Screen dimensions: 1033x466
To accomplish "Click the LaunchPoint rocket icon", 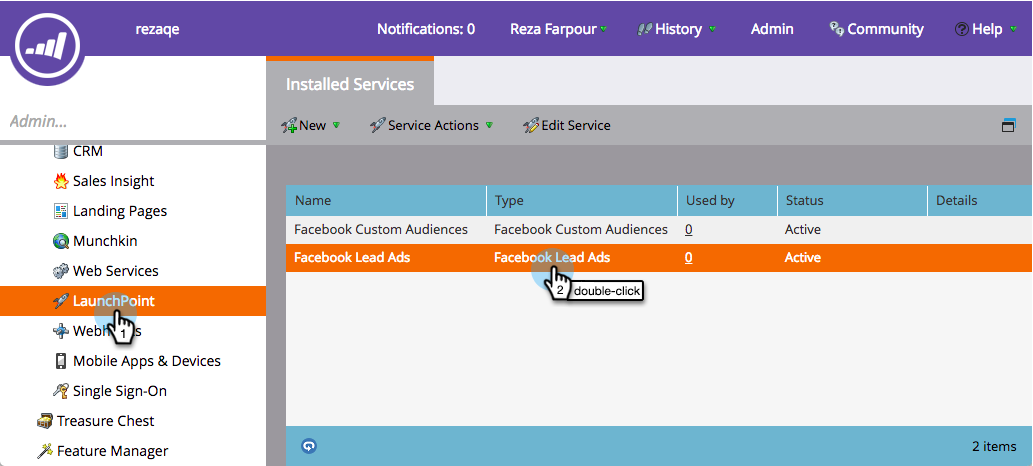I will pos(61,301).
